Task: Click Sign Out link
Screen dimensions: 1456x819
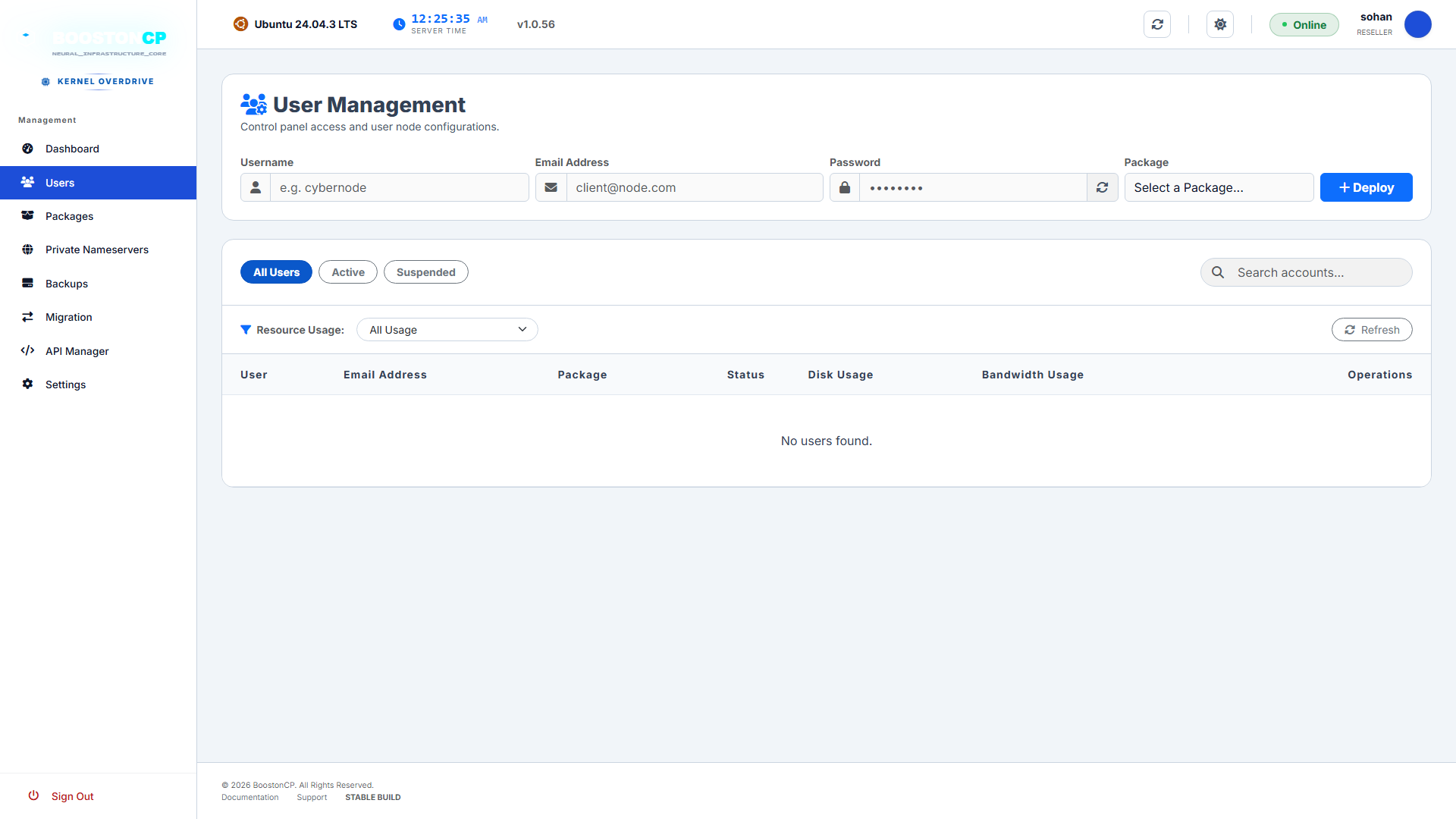Action: coord(73,796)
